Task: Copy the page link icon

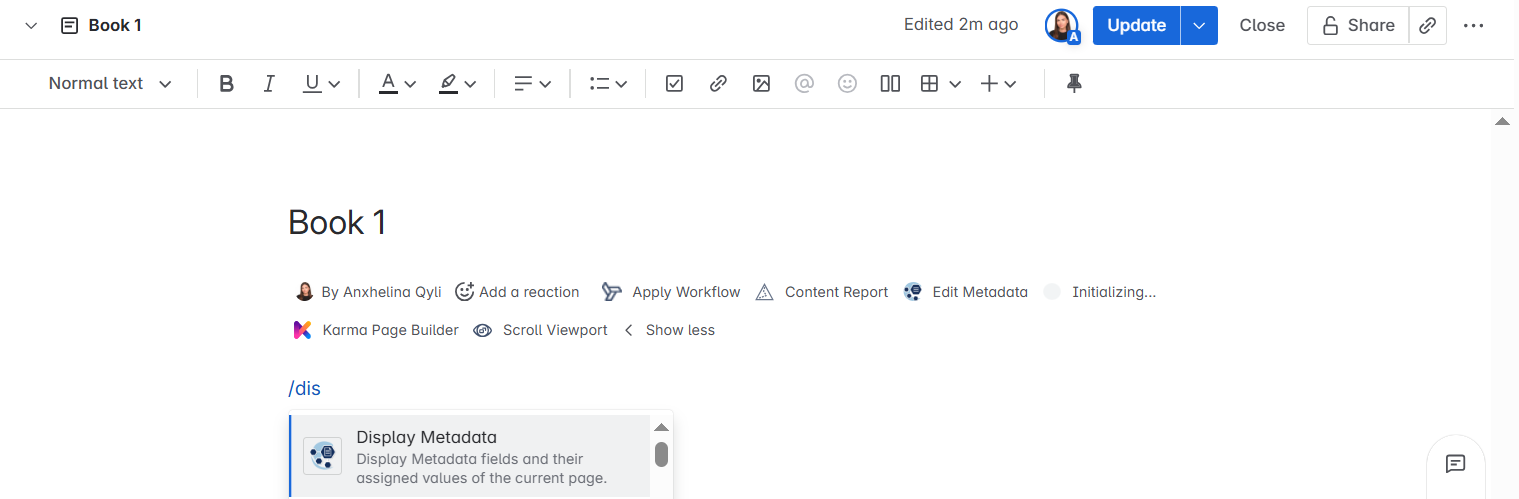Action: [1428, 26]
